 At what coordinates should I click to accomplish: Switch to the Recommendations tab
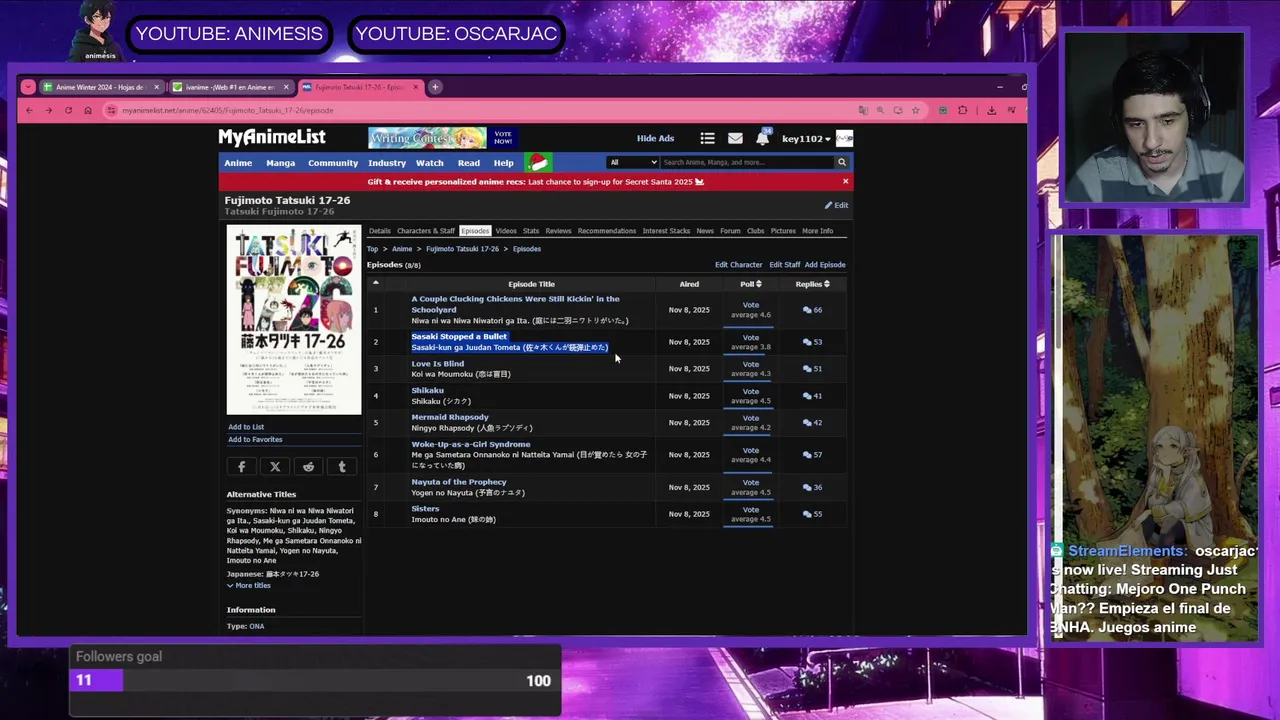point(606,231)
